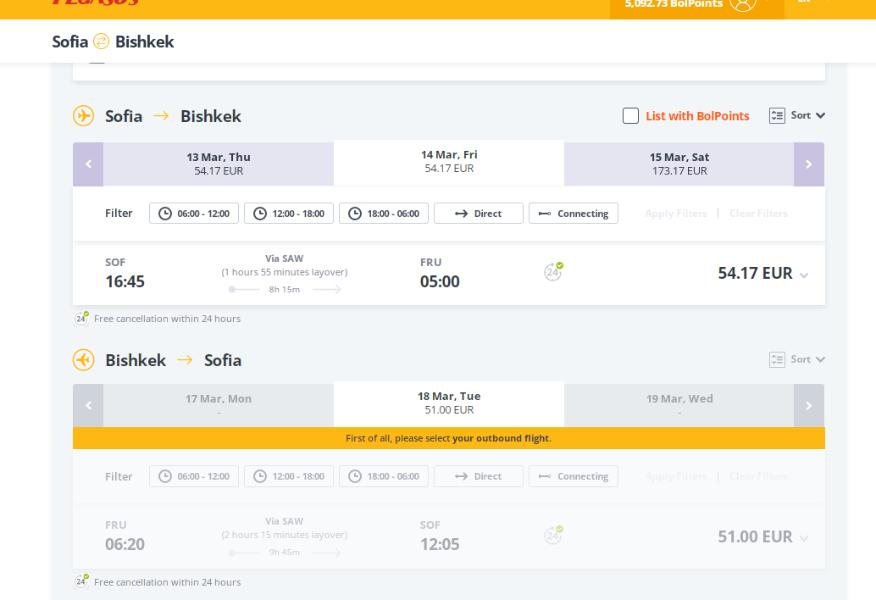This screenshot has height=600, width=876.
Task: Click the swap route icon between Sofia and Bishkek
Action: [101, 41]
